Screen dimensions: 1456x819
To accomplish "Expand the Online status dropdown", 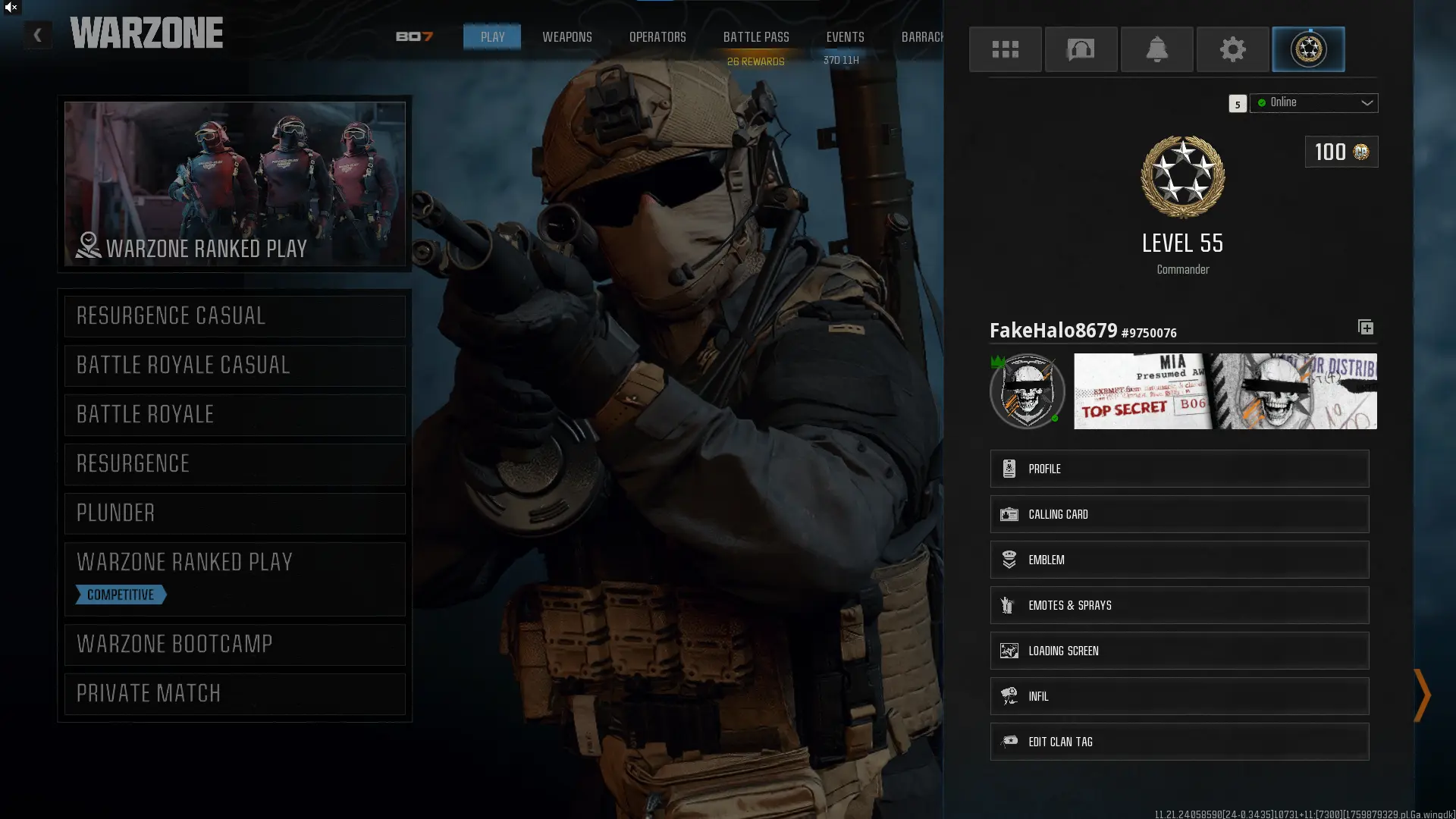I will click(1314, 103).
